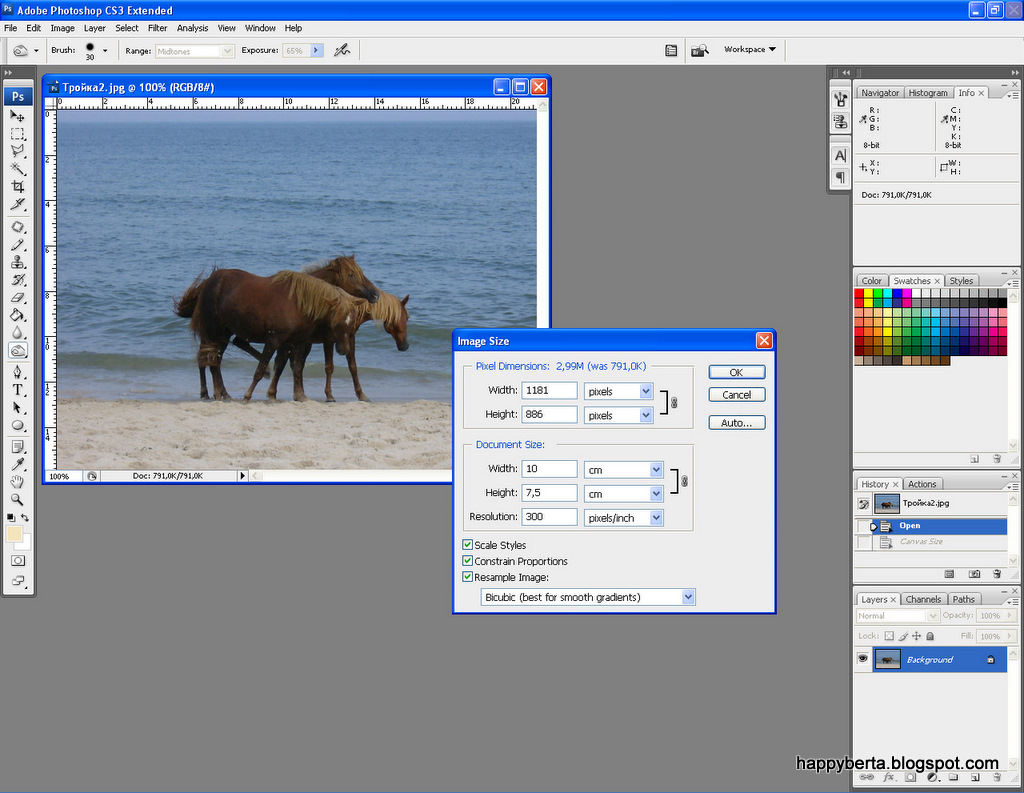Select the History Brush tool
Image resolution: width=1024 pixels, height=793 pixels.
point(18,280)
